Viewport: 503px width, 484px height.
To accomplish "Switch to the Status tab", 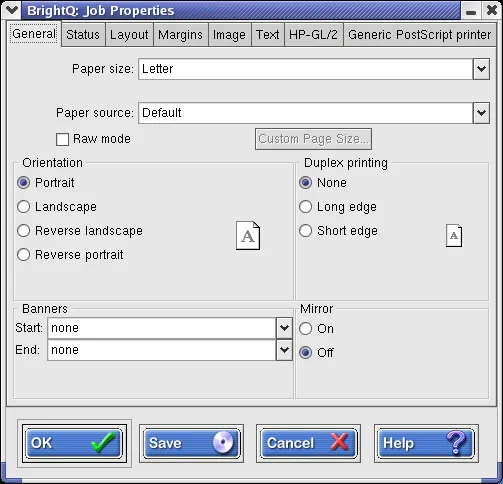I will click(x=83, y=35).
